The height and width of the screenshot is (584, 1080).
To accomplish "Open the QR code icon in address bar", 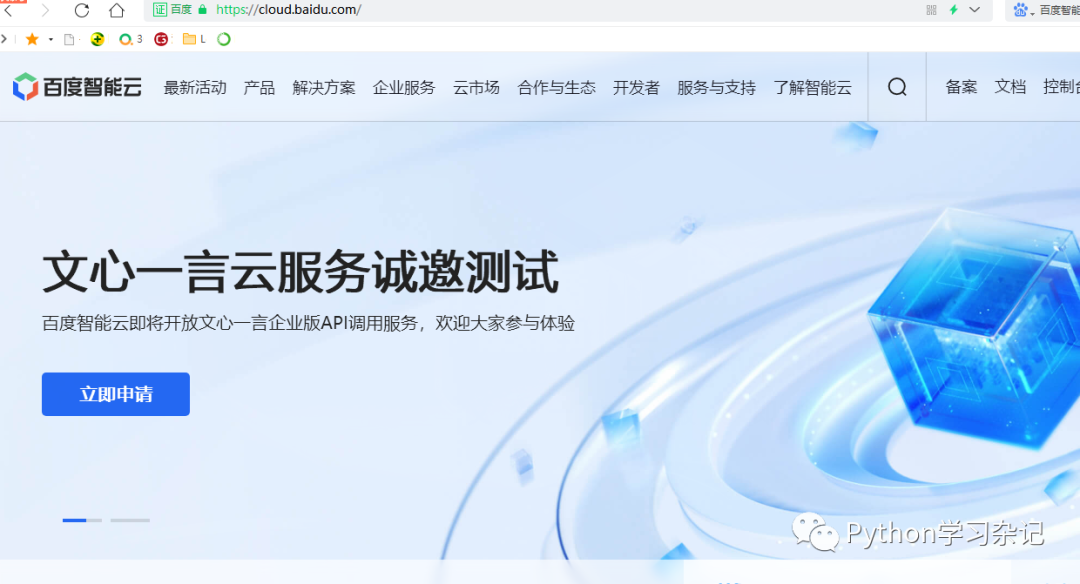I will [931, 10].
